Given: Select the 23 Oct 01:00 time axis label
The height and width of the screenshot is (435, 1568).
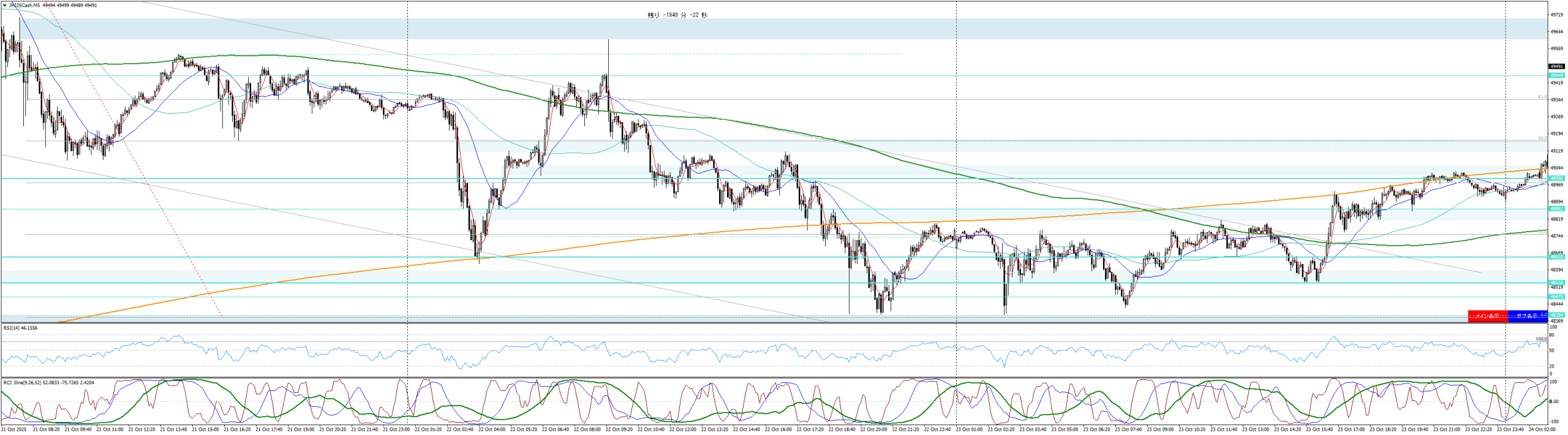Looking at the screenshot, I should [969, 429].
